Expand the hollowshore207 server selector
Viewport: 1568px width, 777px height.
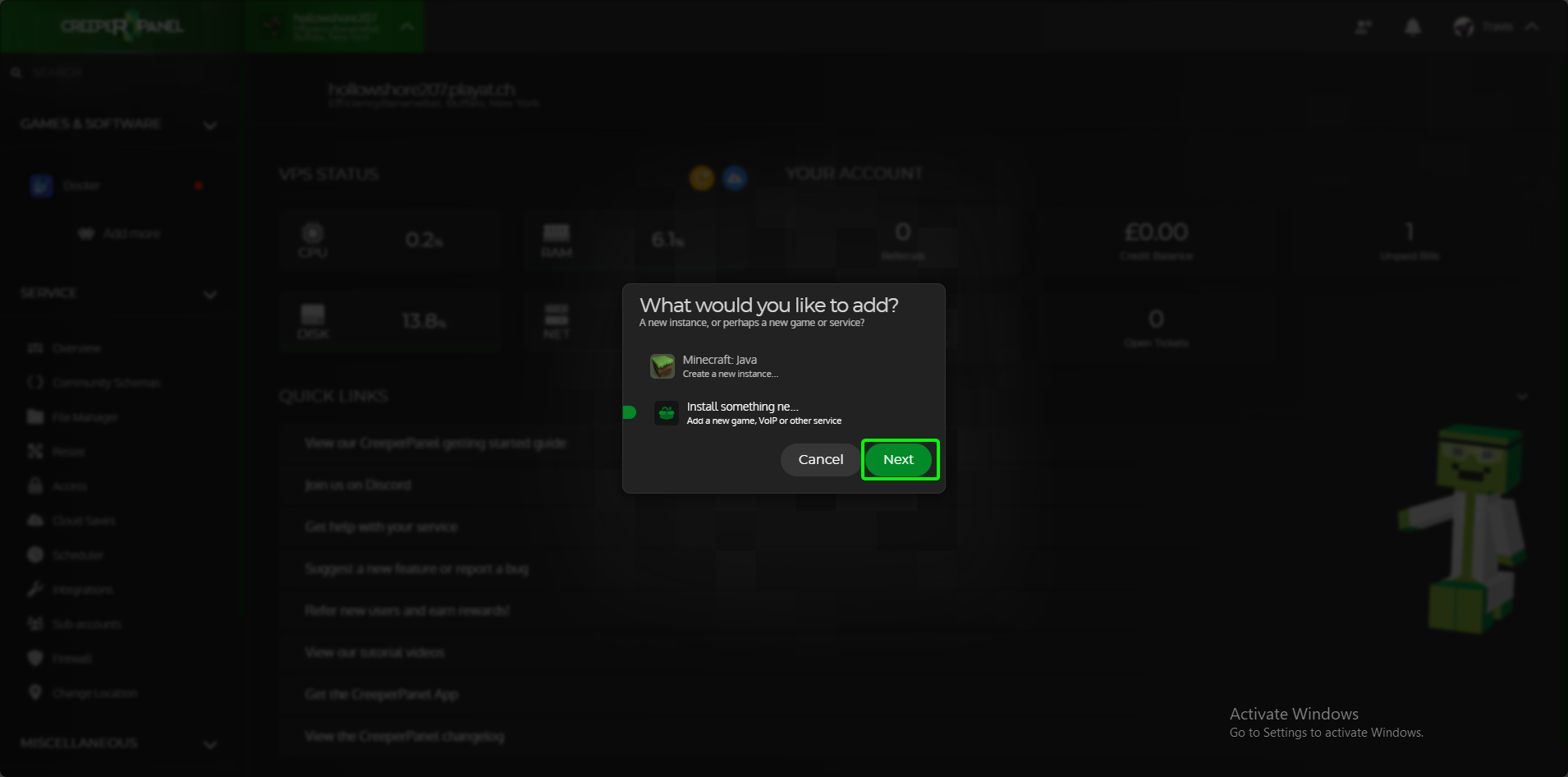(335, 26)
